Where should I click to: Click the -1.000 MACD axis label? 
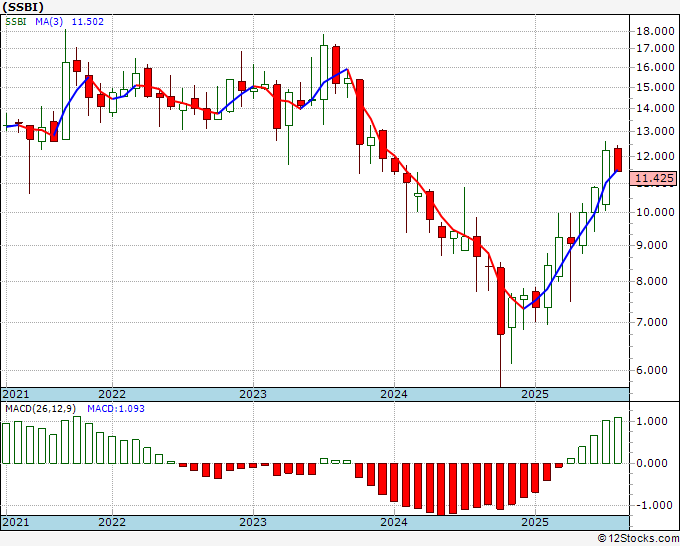pyautogui.click(x=652, y=505)
